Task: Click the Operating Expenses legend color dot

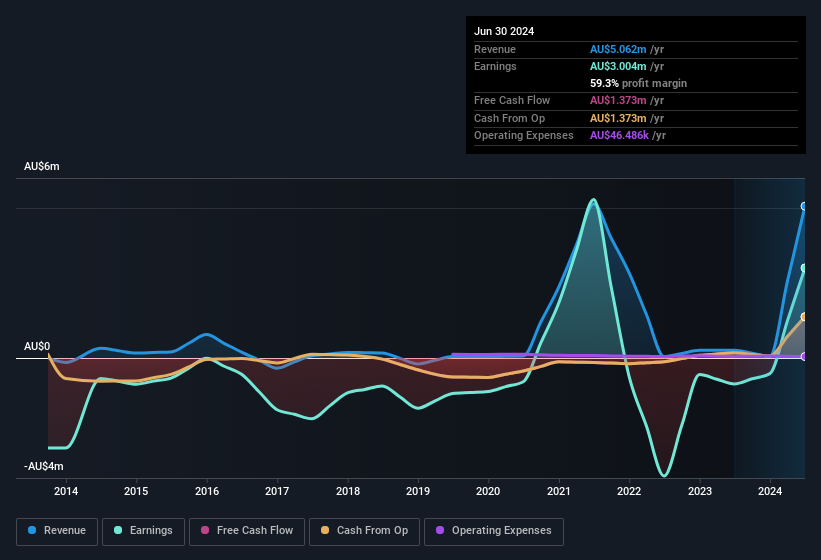Action: [x=440, y=530]
